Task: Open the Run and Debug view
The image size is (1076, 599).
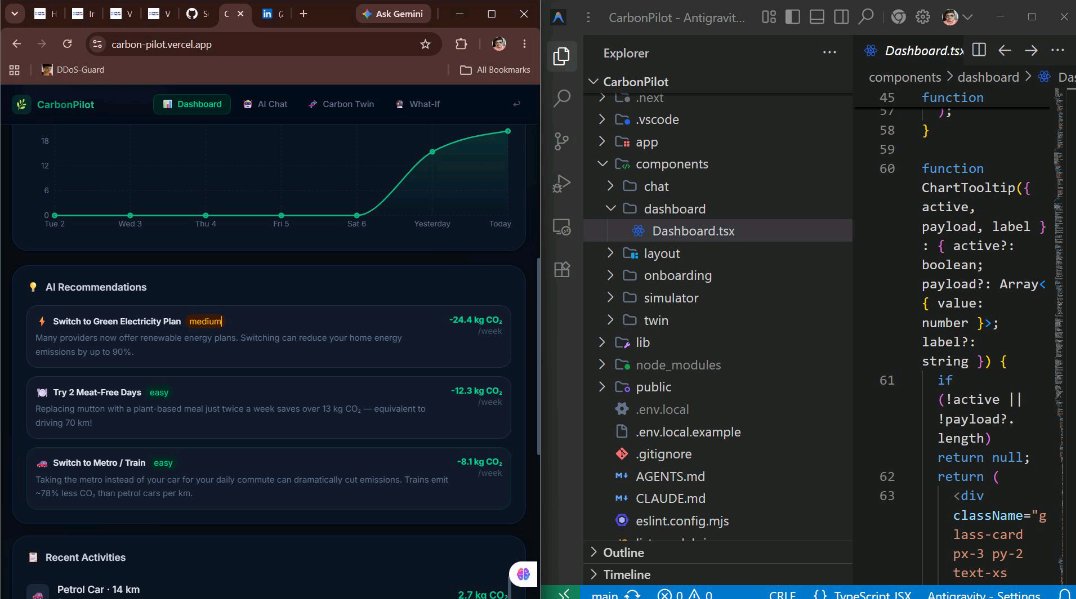Action: (x=561, y=184)
